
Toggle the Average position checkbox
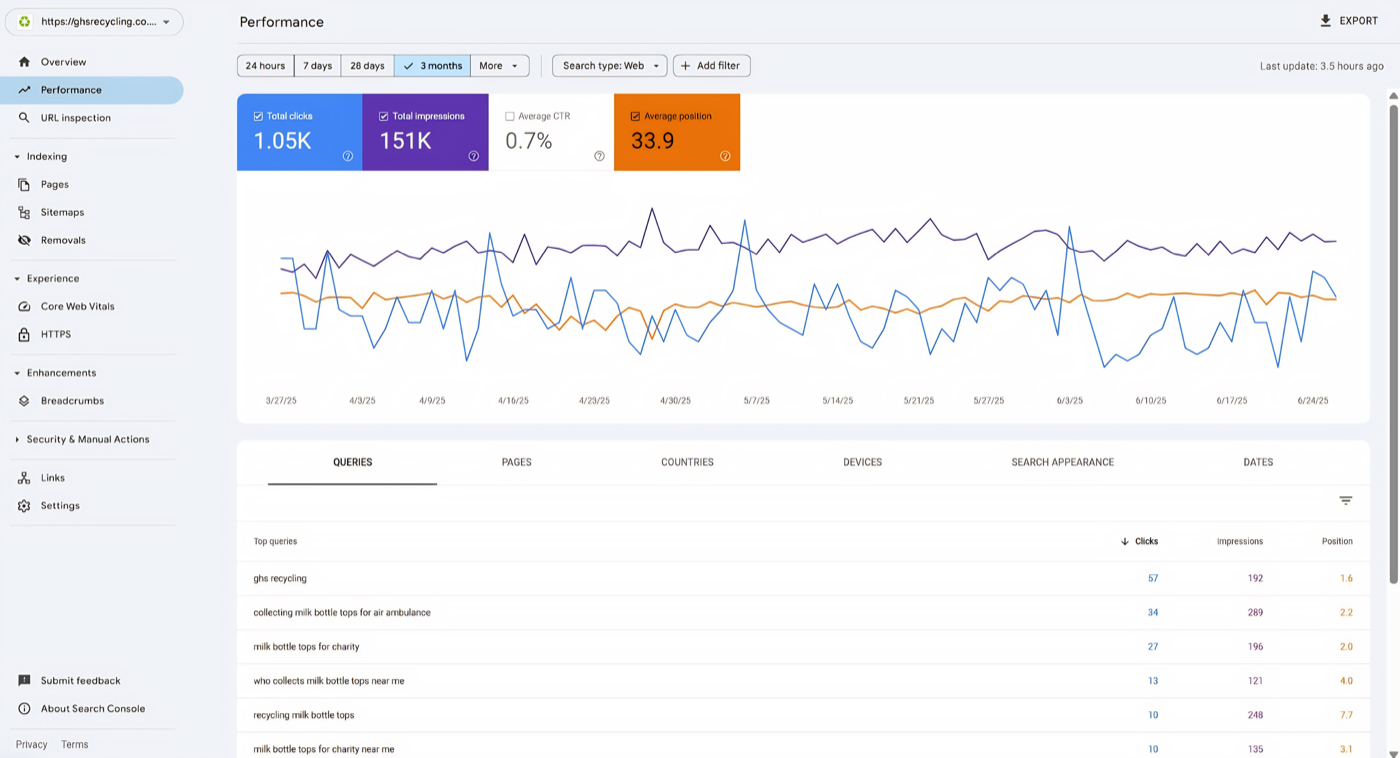635,116
